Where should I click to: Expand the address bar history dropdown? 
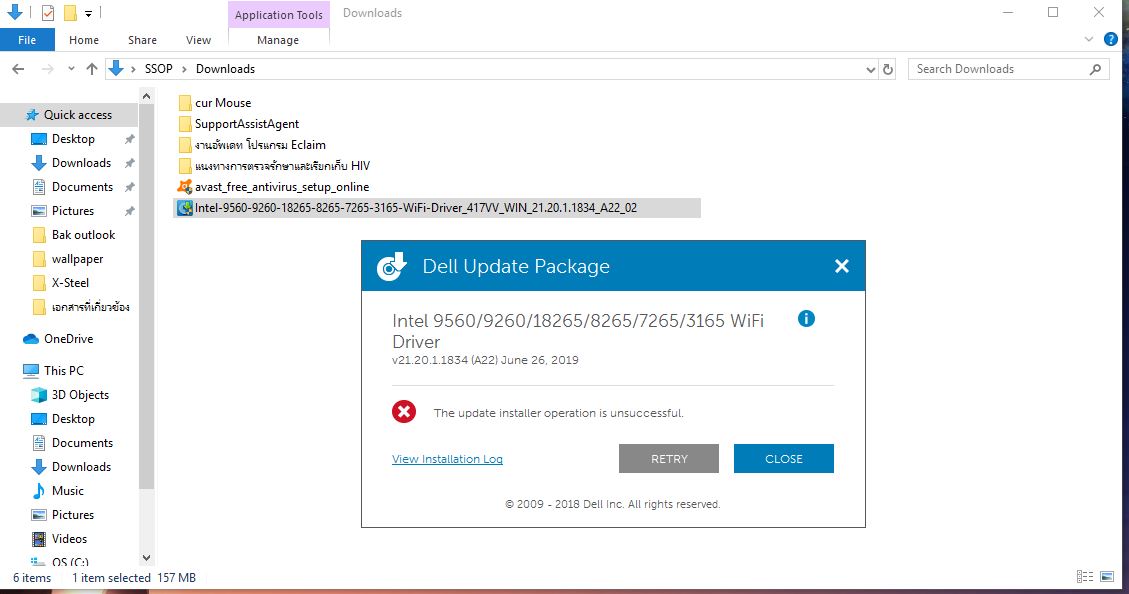click(871, 69)
